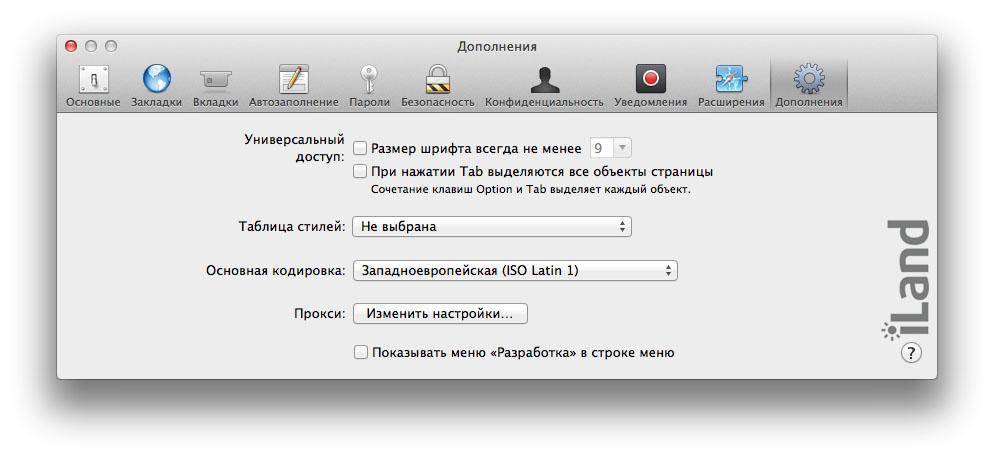994x458 pixels.
Task: Open the Безопасность padlock icon
Action: point(437,79)
